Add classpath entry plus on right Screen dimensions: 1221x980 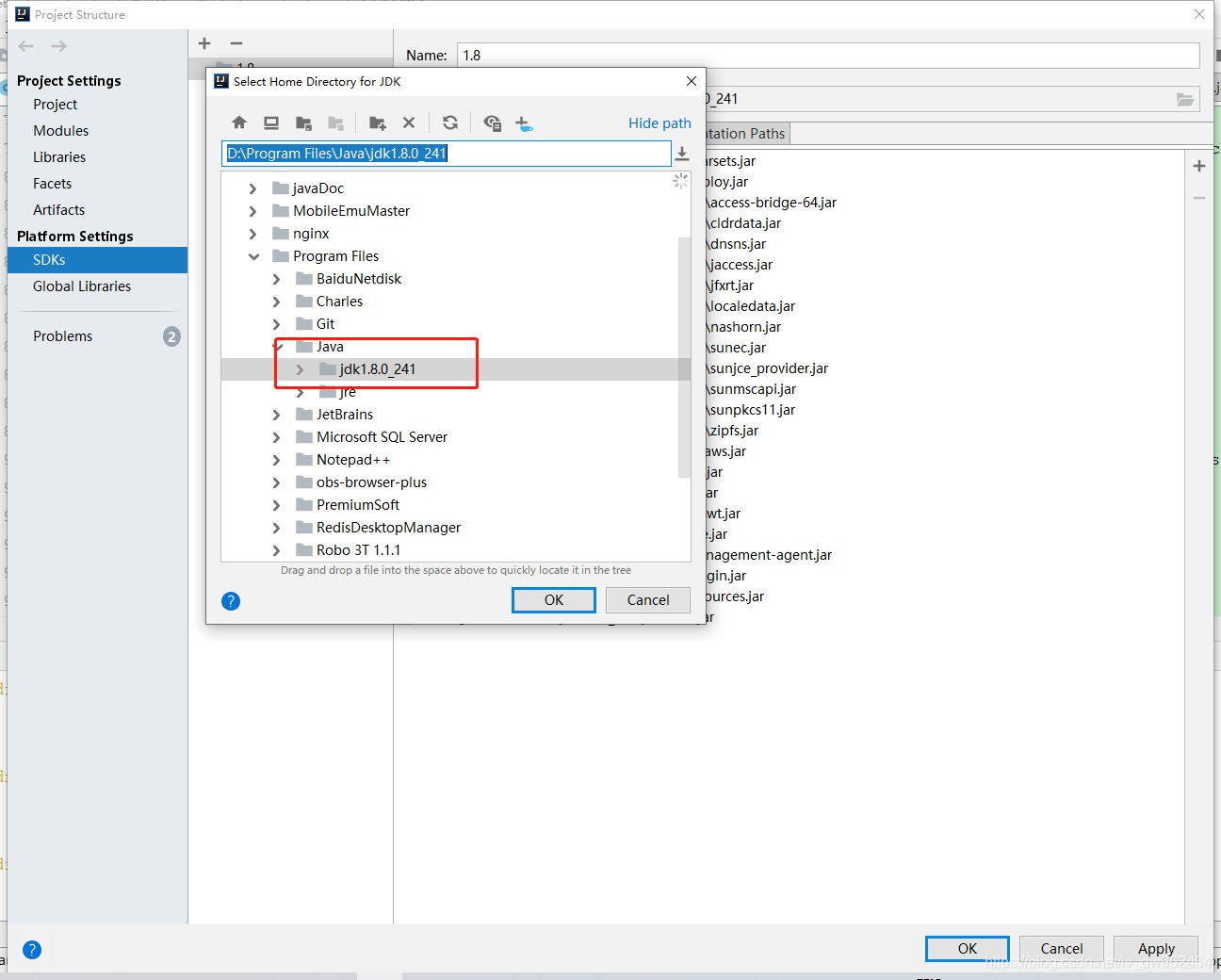tap(1199, 166)
